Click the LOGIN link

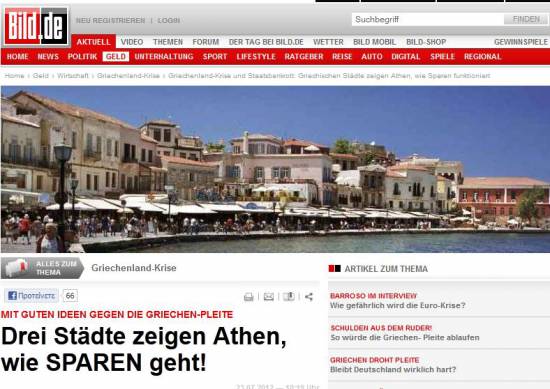169,20
